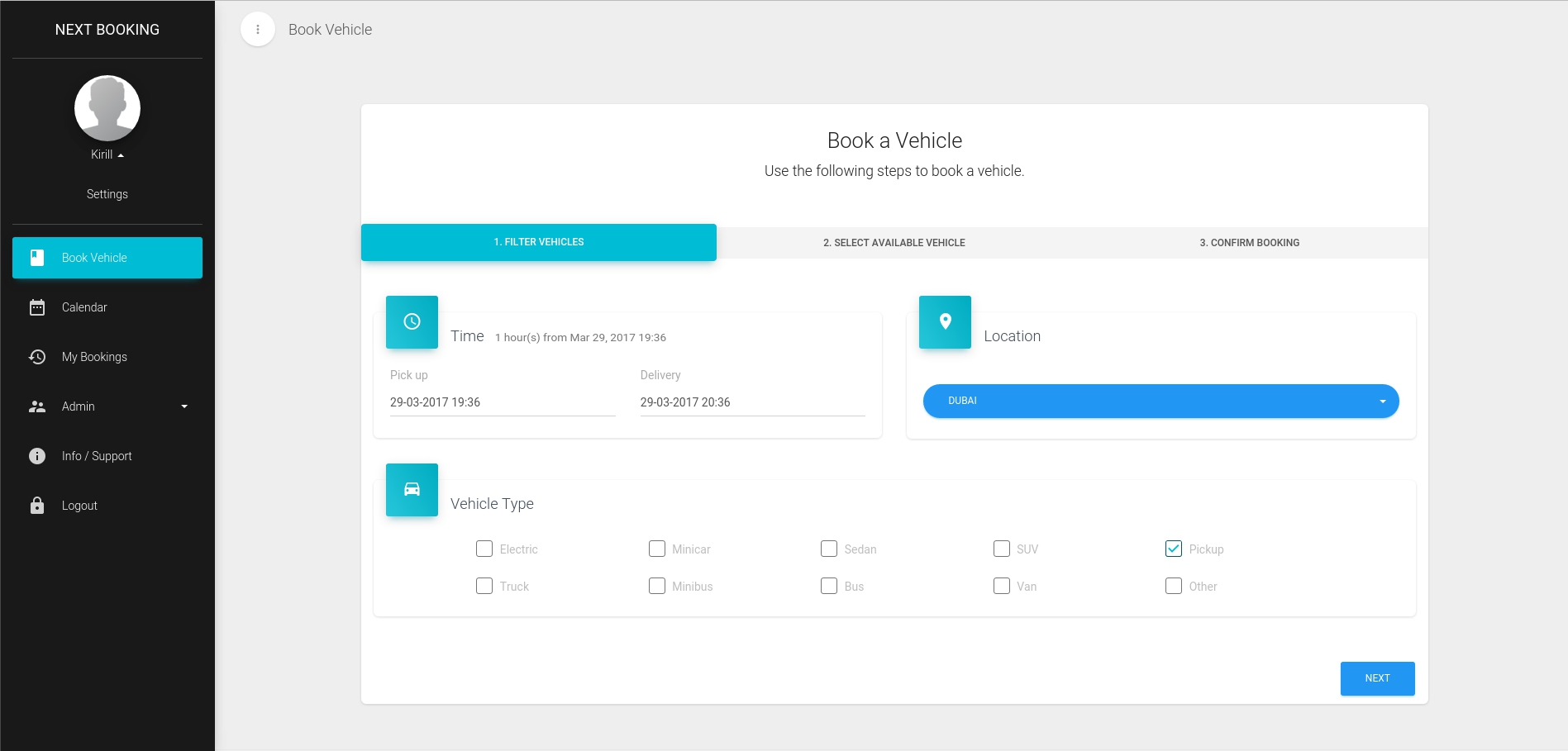The height and width of the screenshot is (751, 1568).
Task: Click the user avatar picture
Action: point(107,108)
